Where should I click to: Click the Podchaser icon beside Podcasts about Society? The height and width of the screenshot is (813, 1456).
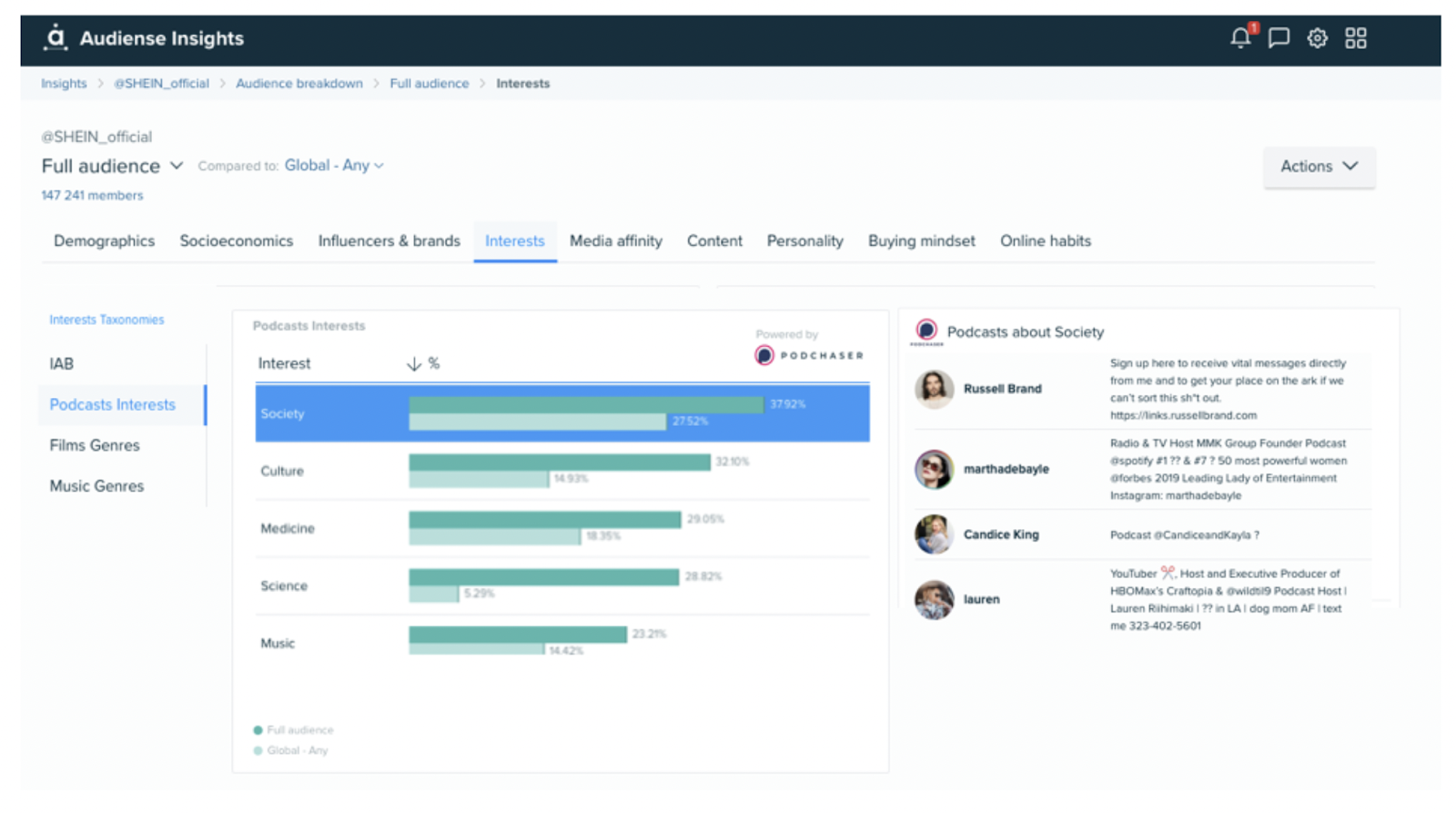coord(926,330)
